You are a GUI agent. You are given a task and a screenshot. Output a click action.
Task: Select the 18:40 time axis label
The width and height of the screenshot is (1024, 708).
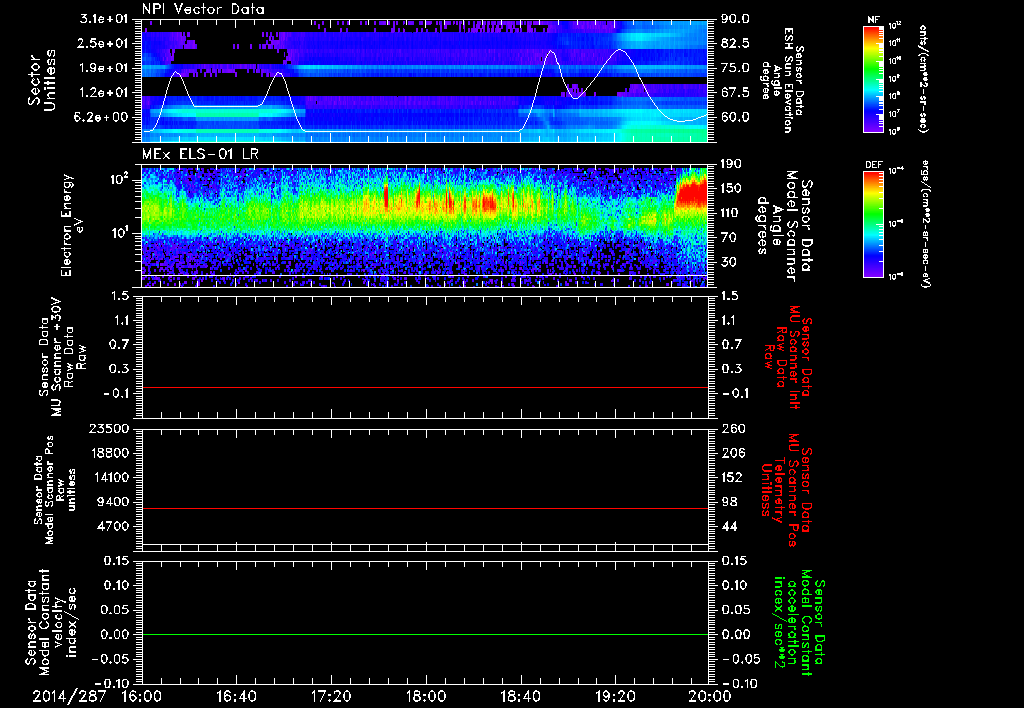[x=521, y=696]
